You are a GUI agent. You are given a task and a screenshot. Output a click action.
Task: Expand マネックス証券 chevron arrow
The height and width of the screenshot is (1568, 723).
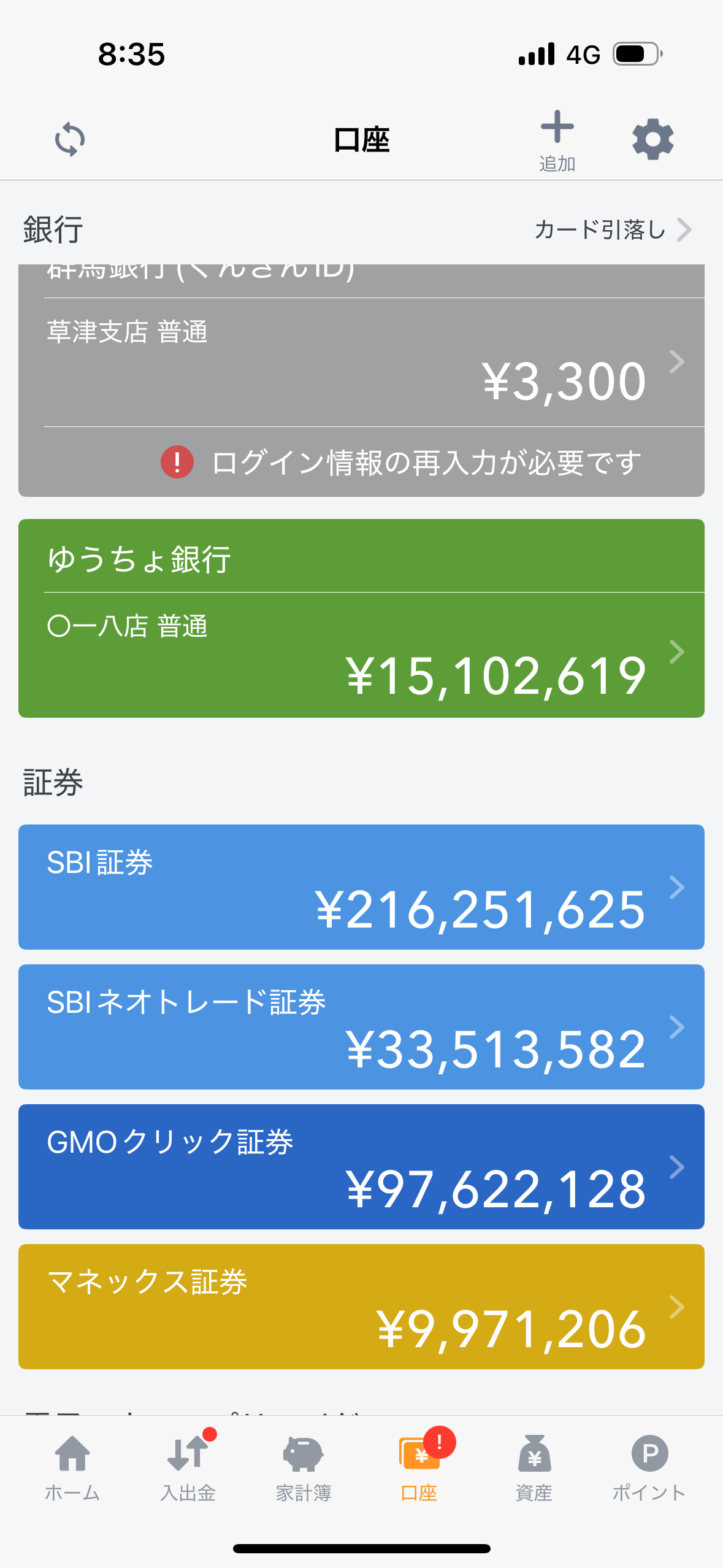click(676, 1307)
